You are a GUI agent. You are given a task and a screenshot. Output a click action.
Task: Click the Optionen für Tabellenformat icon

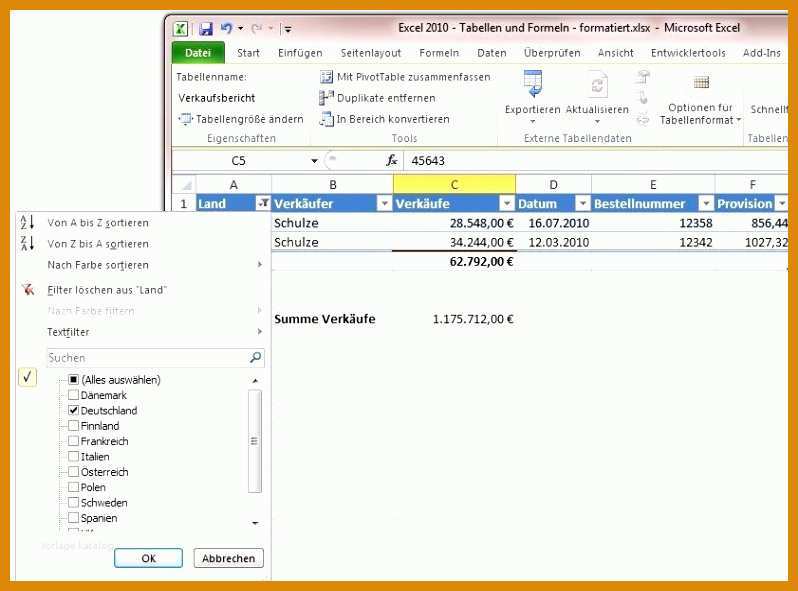tap(701, 82)
